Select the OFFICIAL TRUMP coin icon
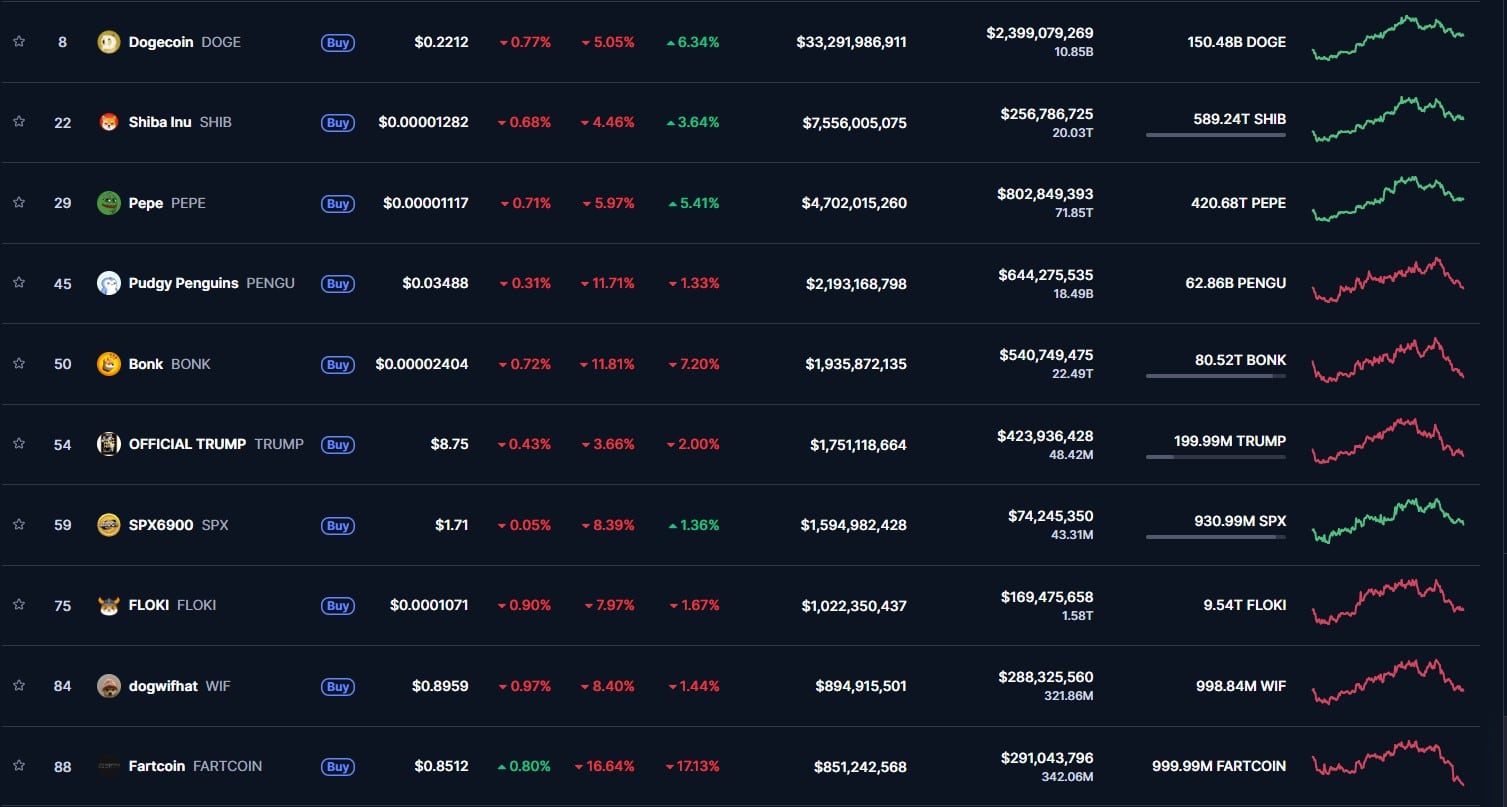Image resolution: width=1507 pixels, height=807 pixels. (x=109, y=444)
